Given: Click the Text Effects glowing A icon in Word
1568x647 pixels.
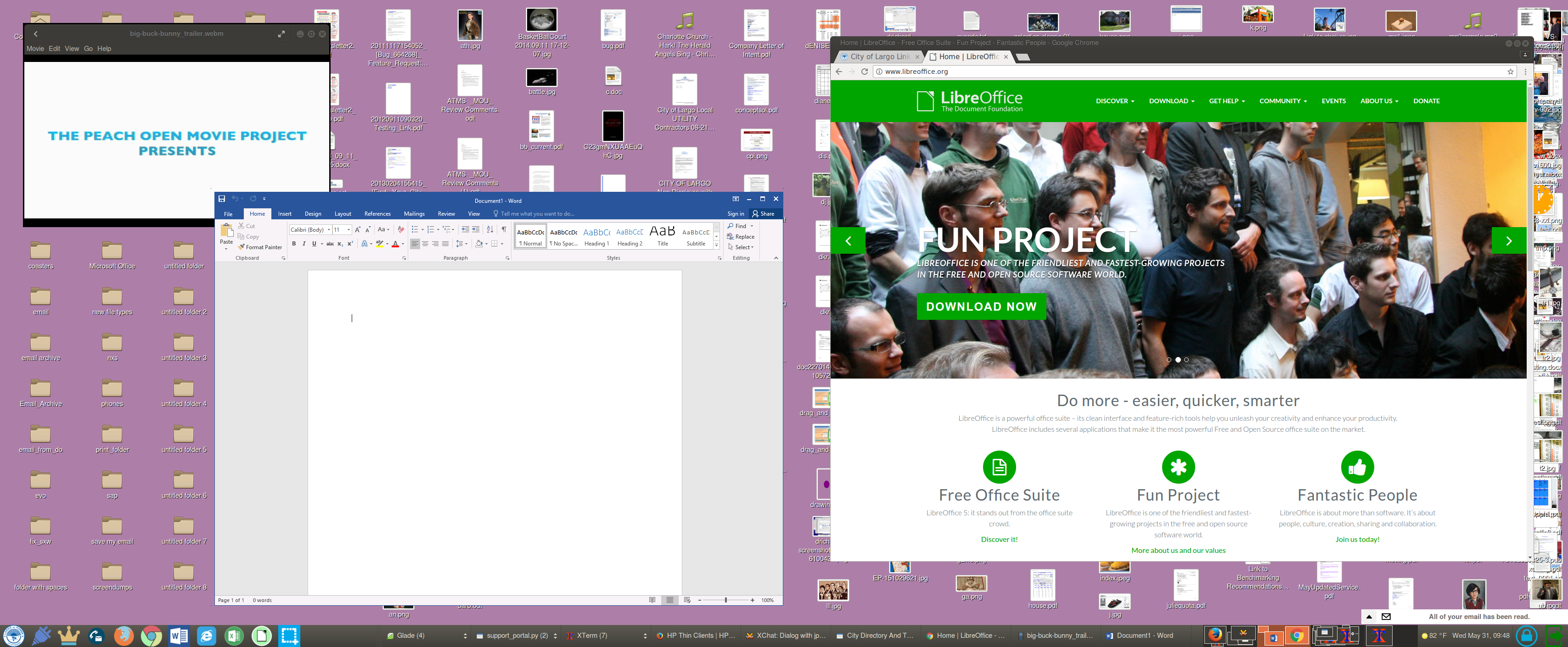Looking at the screenshot, I should click(364, 244).
